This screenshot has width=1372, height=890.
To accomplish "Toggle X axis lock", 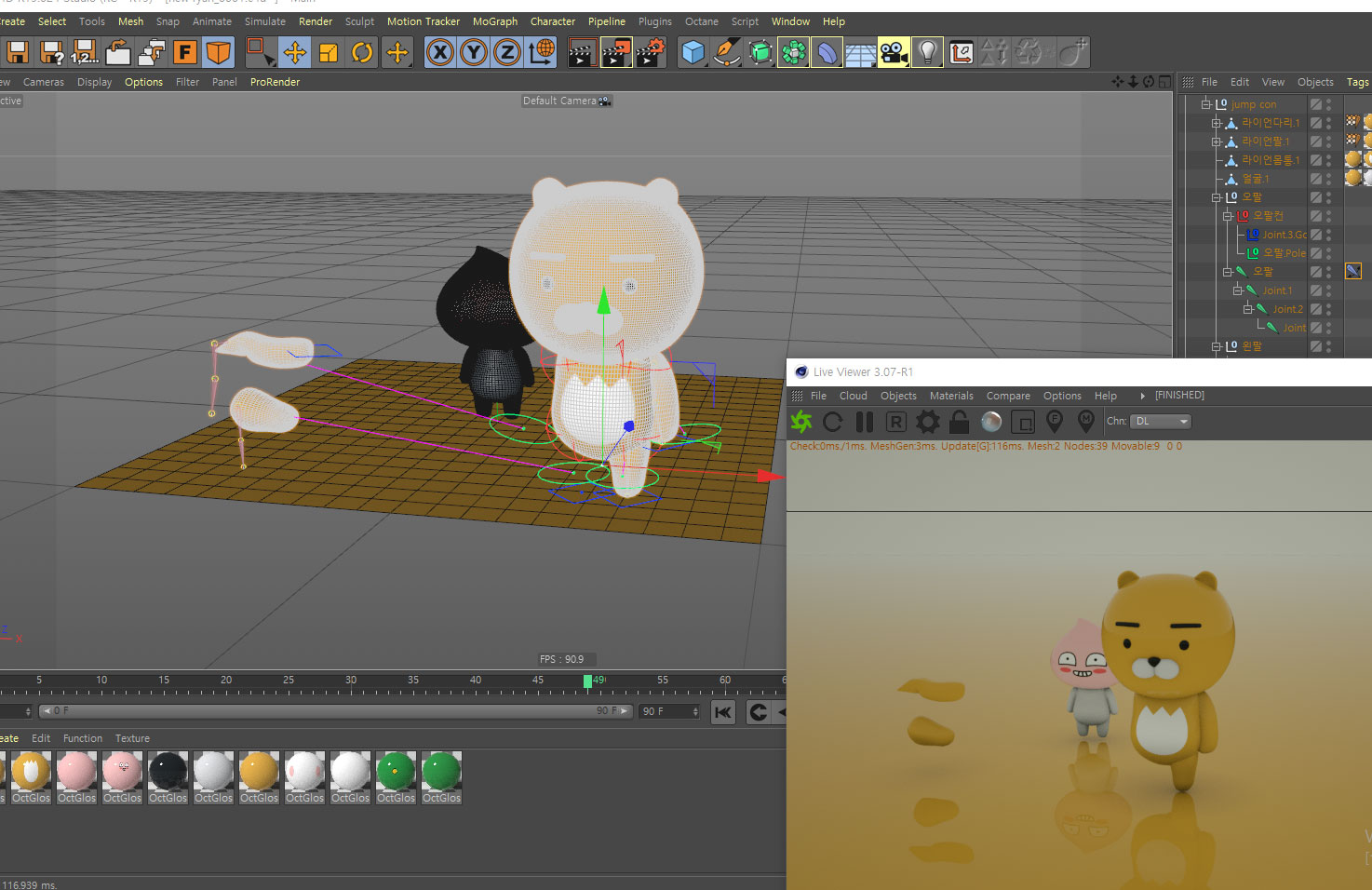I will point(440,52).
